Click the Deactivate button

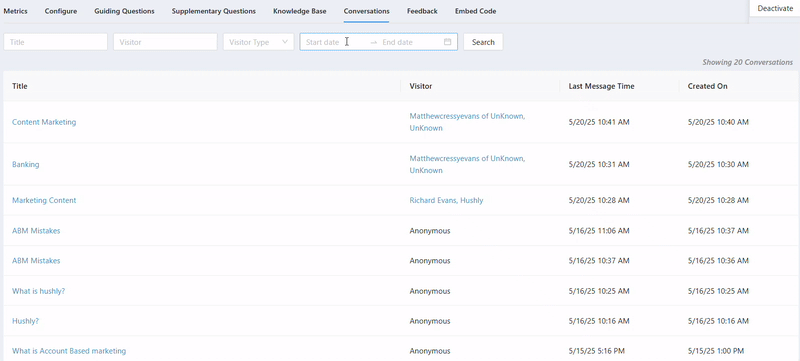[775, 8]
